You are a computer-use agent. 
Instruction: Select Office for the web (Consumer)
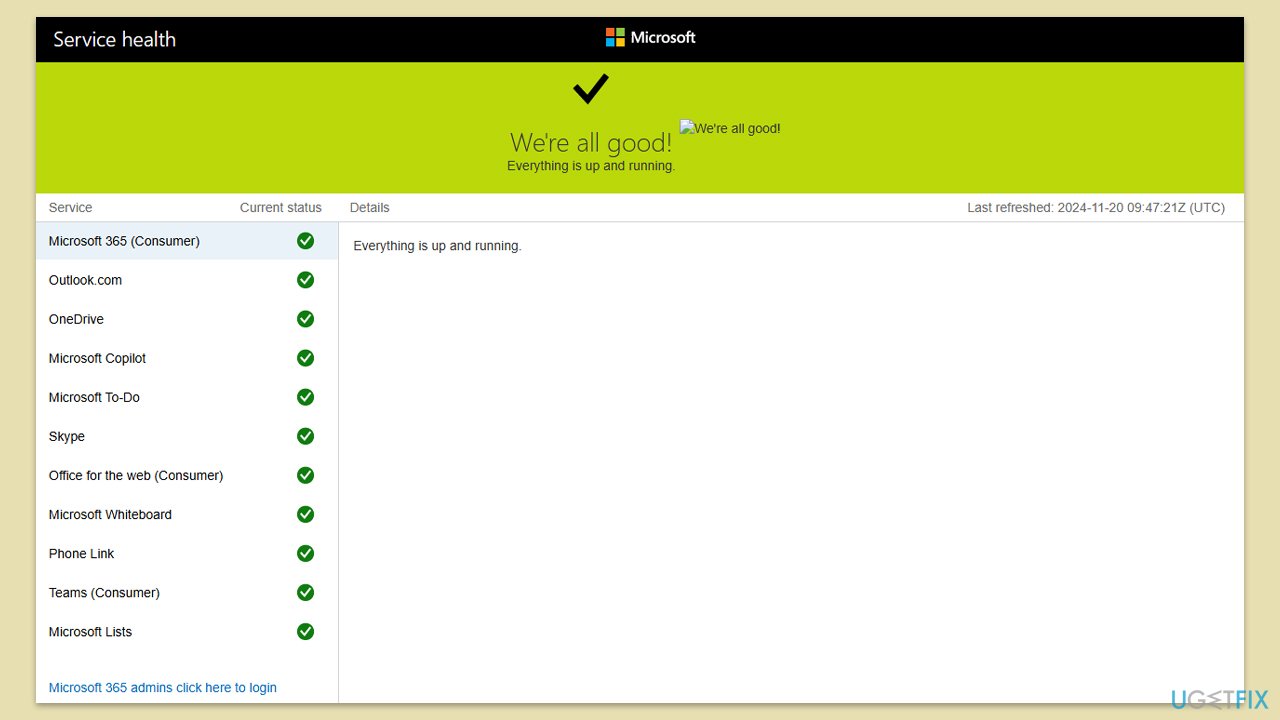tap(136, 475)
